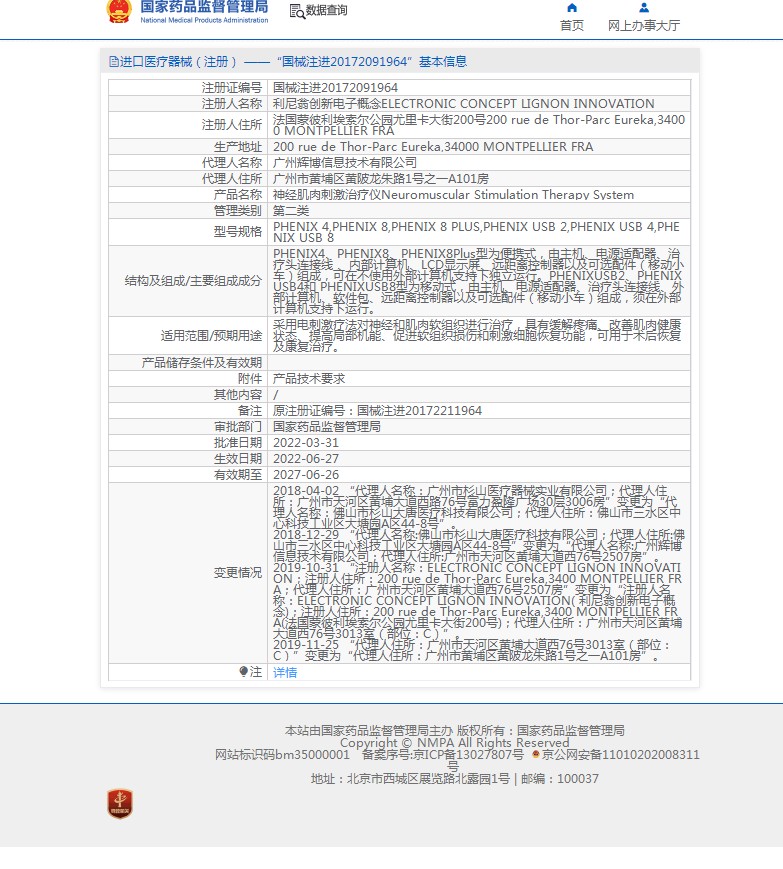Click the registrant name ELECTRONIC CONCEPT LIGNON INNOVATION
This screenshot has width=783, height=869.
[x=518, y=104]
